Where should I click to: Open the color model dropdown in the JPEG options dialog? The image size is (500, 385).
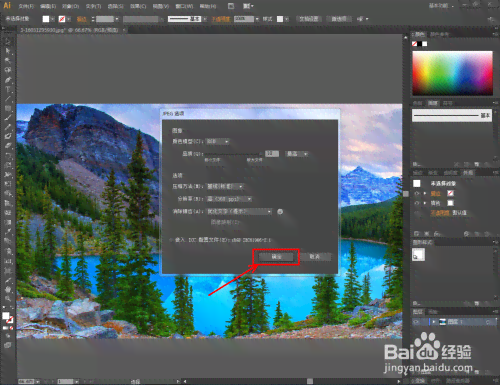(x=217, y=142)
